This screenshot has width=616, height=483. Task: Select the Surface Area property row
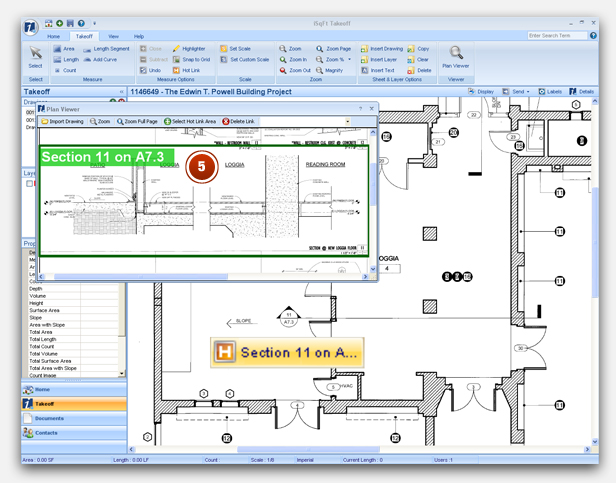[73, 310]
